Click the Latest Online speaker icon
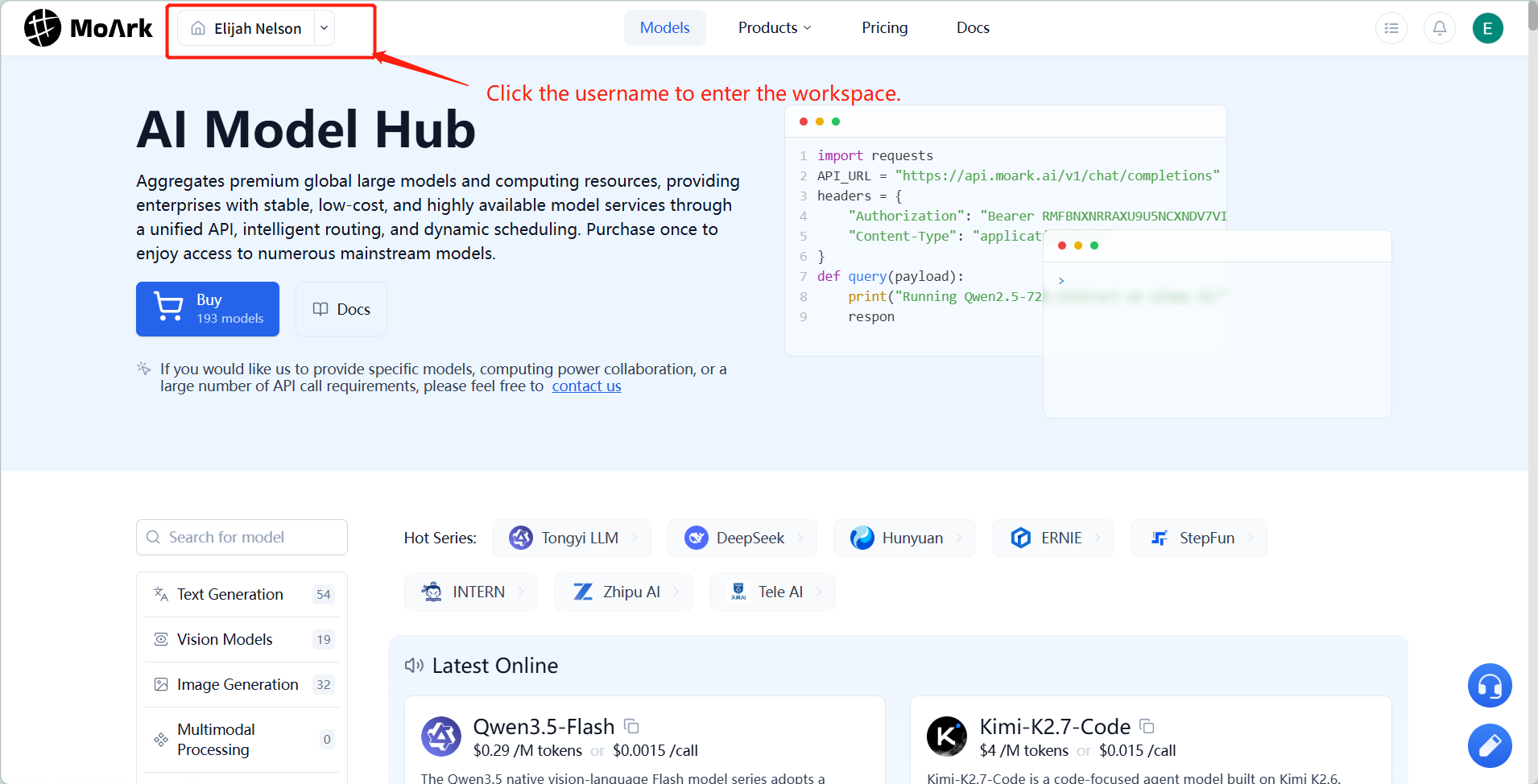1538x784 pixels. coord(414,666)
